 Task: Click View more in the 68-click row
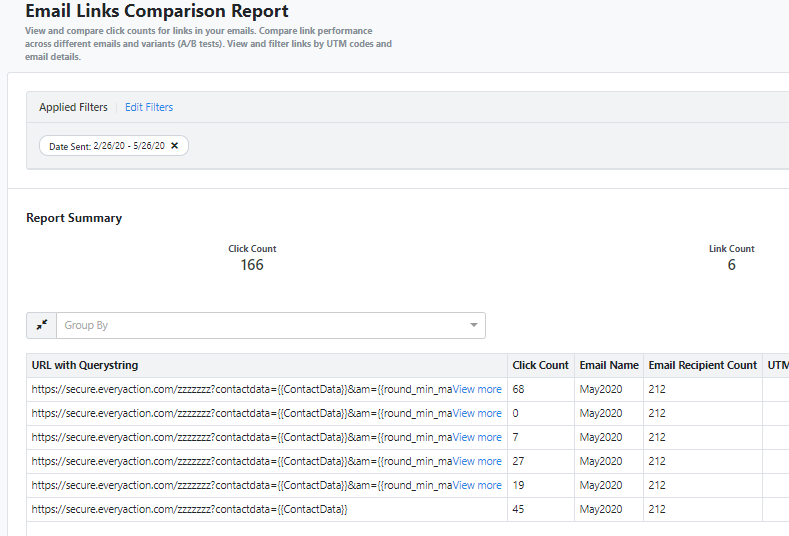click(477, 389)
